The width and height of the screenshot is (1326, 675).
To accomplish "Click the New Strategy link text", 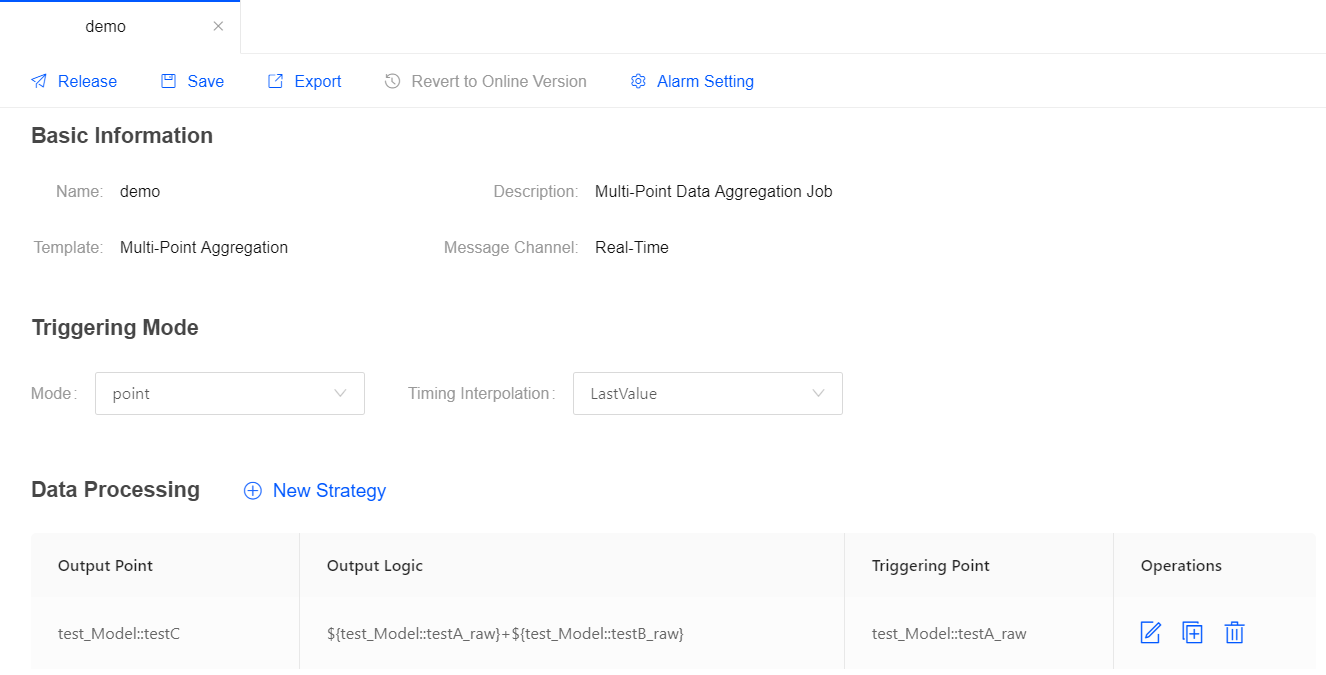I will 329,491.
